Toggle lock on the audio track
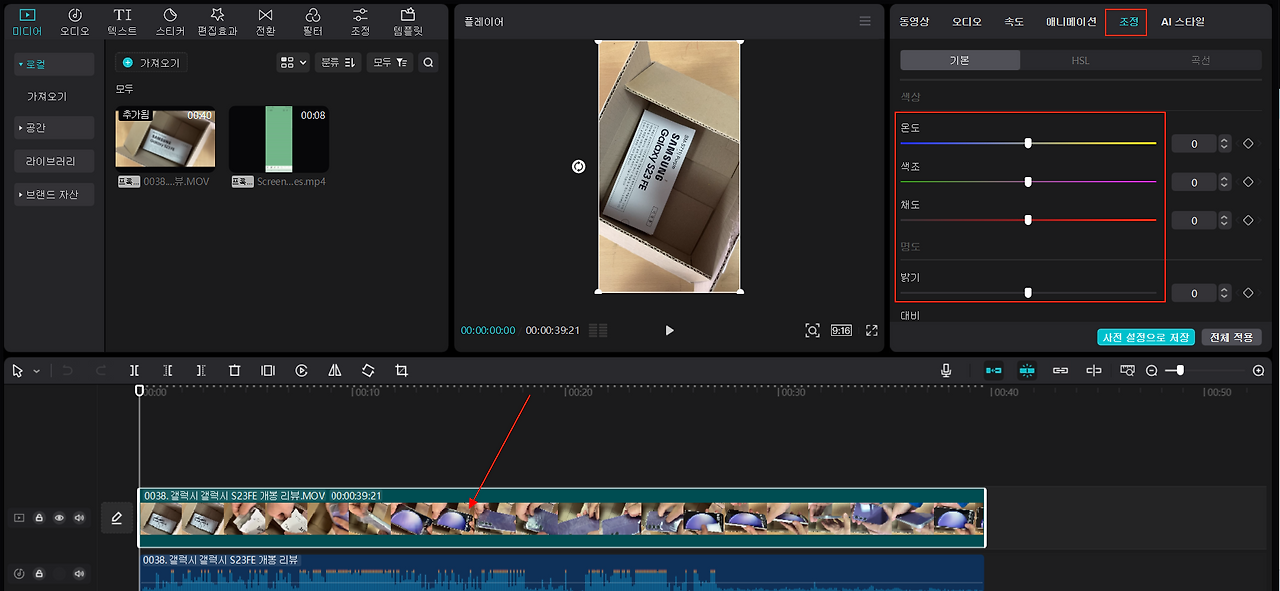Screen dimensions: 1280x591 point(39,574)
